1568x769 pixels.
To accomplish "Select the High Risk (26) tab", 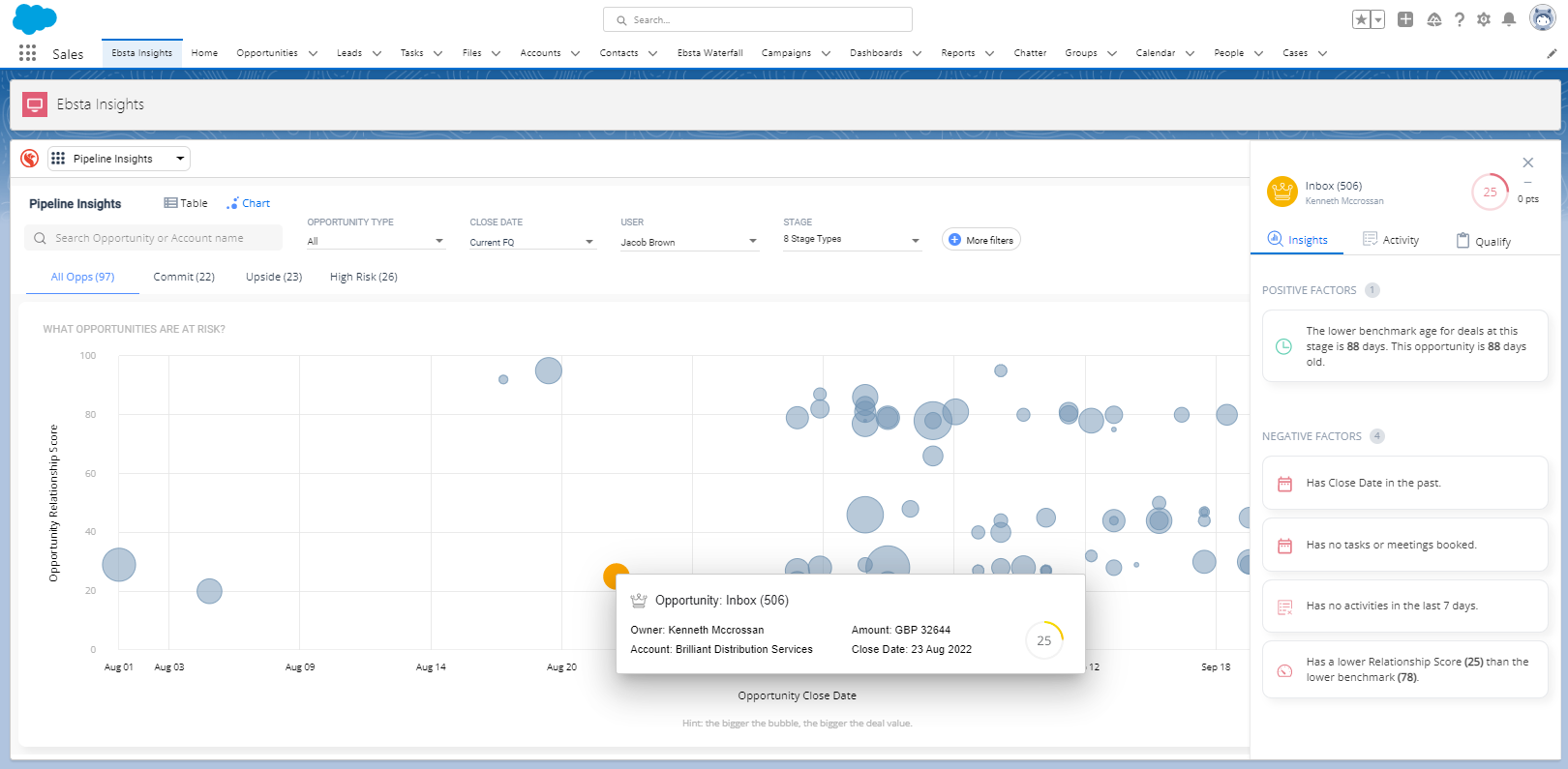I will click(x=363, y=277).
